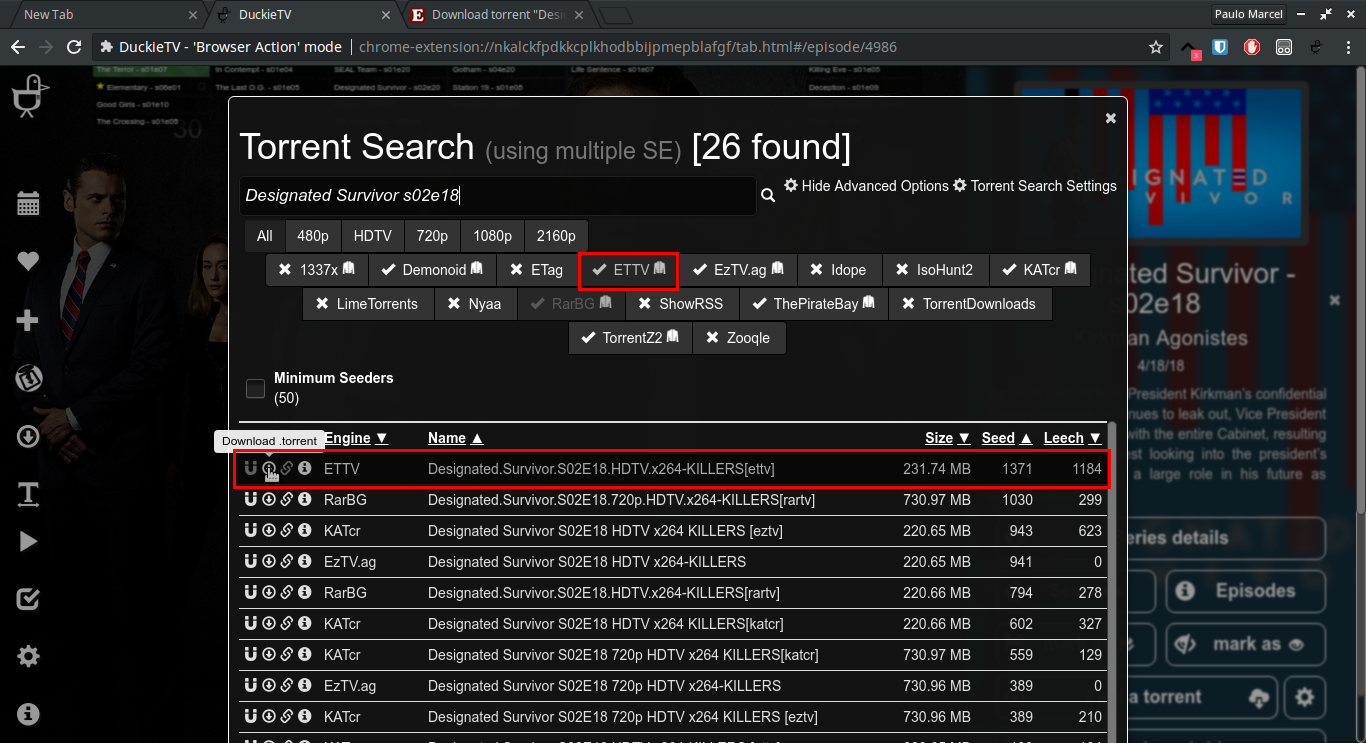The height and width of the screenshot is (743, 1366).
Task: Sort results by the Name column header
Action: [x=455, y=438]
